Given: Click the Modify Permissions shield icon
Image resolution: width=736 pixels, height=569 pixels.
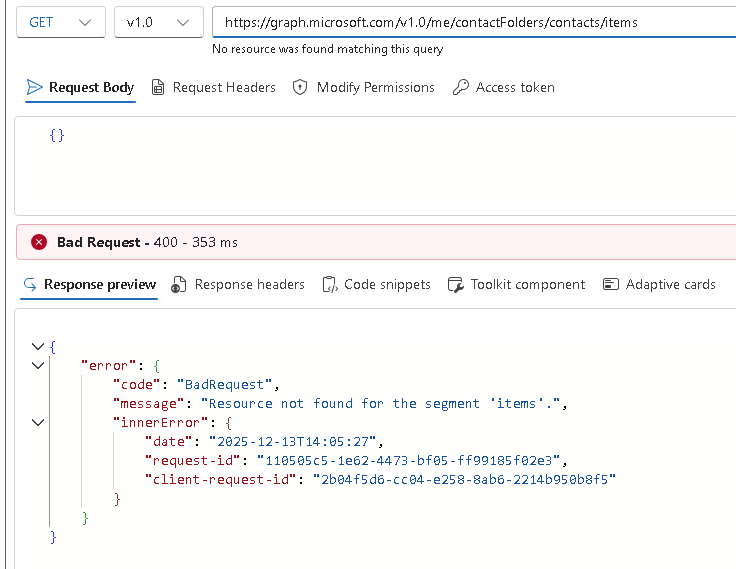Looking at the screenshot, I should click(300, 87).
